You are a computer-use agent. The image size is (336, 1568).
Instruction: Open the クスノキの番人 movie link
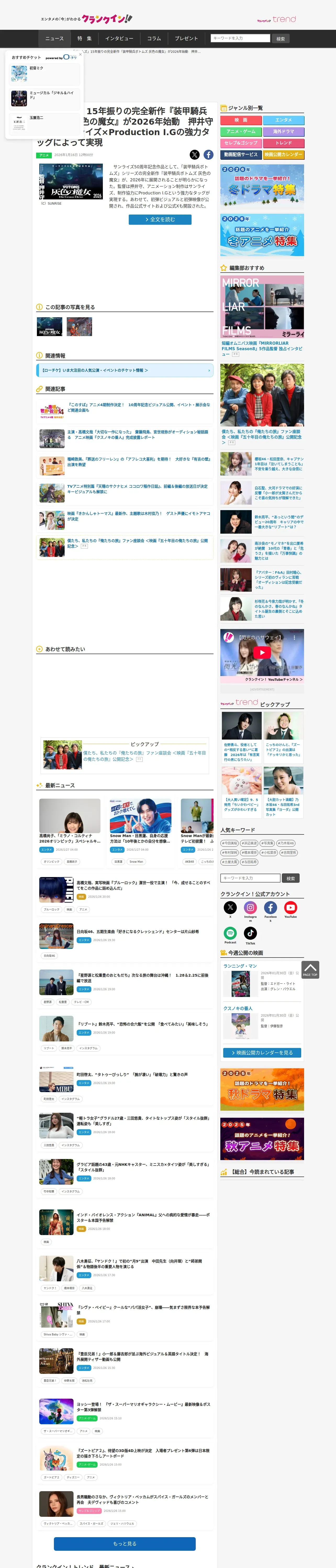click(238, 1008)
